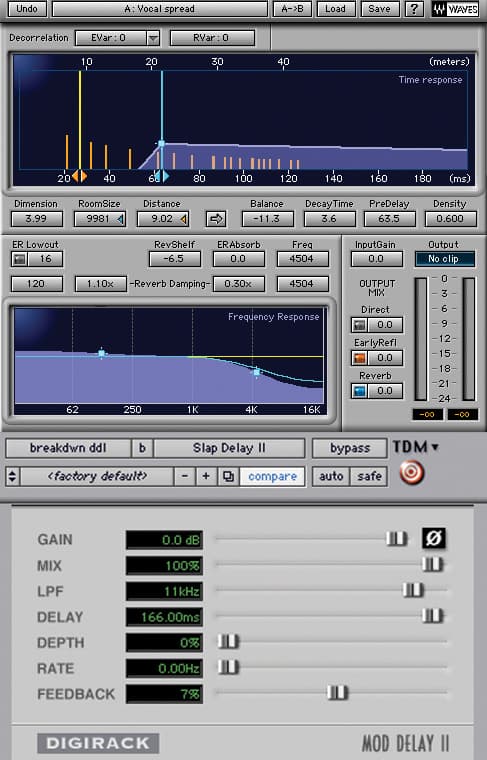
Task: Open the breakdwn ddl track selector
Action: [68, 448]
